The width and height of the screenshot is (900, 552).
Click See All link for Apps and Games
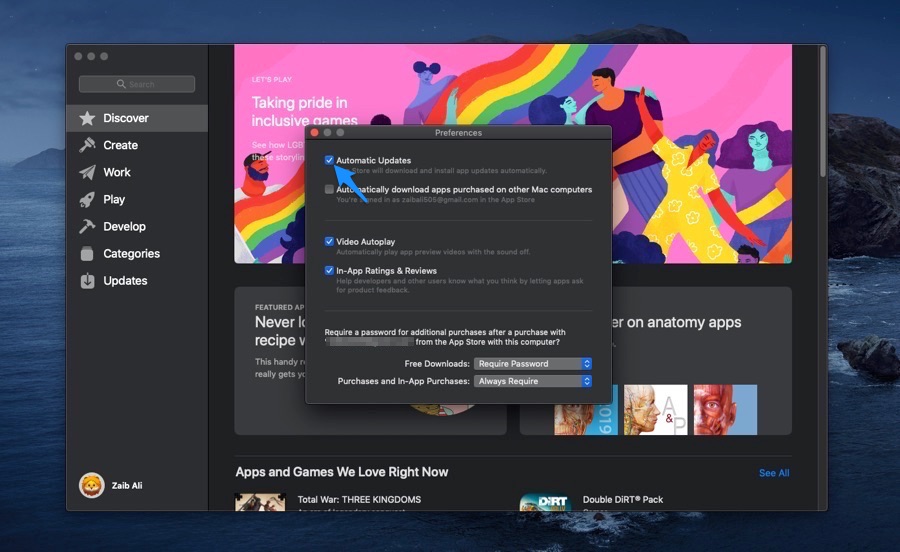pyautogui.click(x=774, y=473)
